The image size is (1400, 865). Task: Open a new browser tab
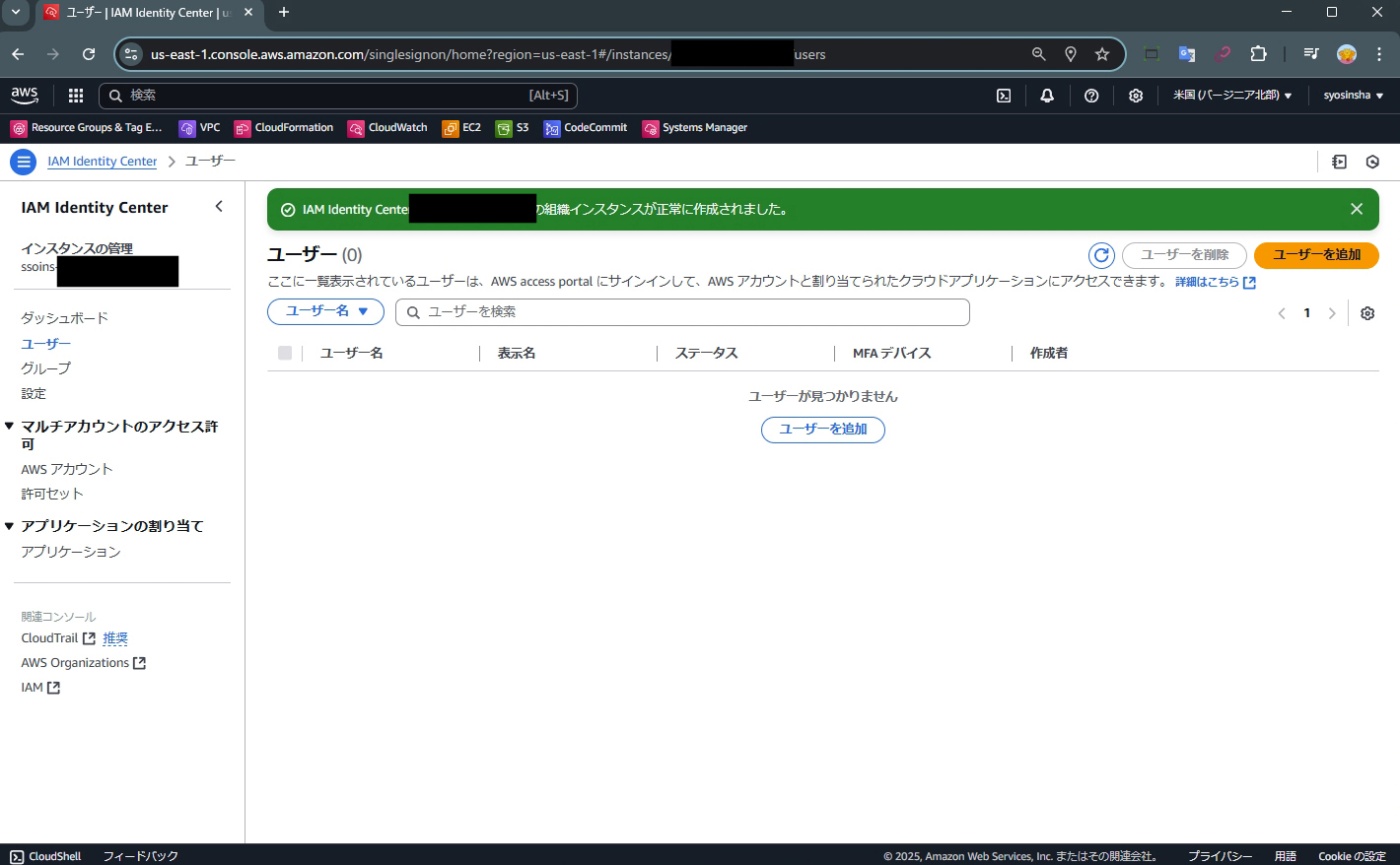[284, 12]
